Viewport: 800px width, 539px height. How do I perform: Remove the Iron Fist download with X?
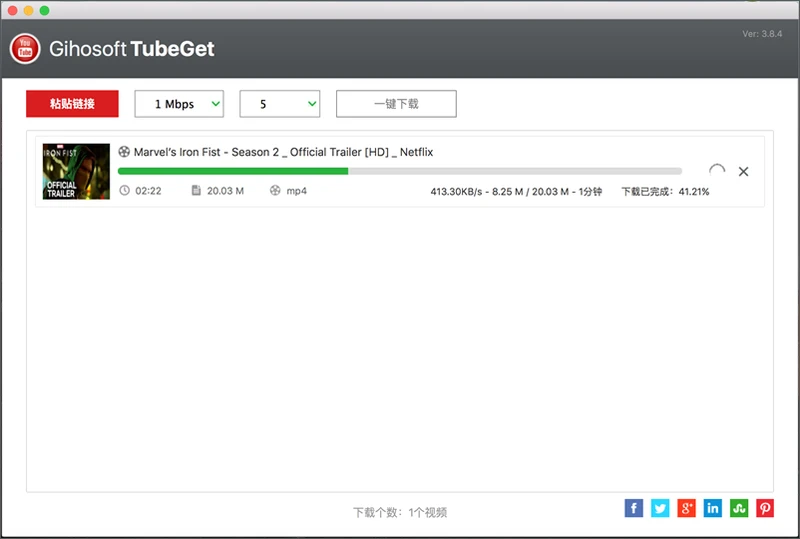tap(743, 172)
